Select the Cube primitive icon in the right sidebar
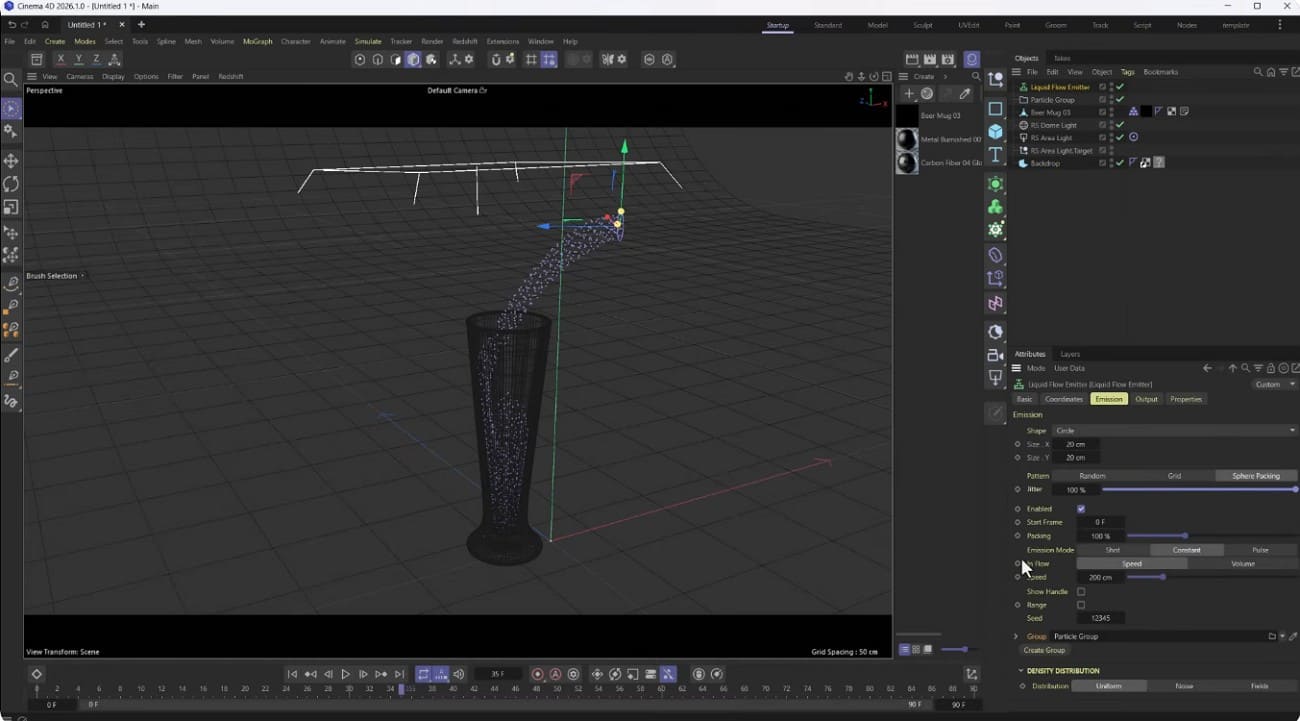Viewport: 1300px width, 721px height. (995, 132)
